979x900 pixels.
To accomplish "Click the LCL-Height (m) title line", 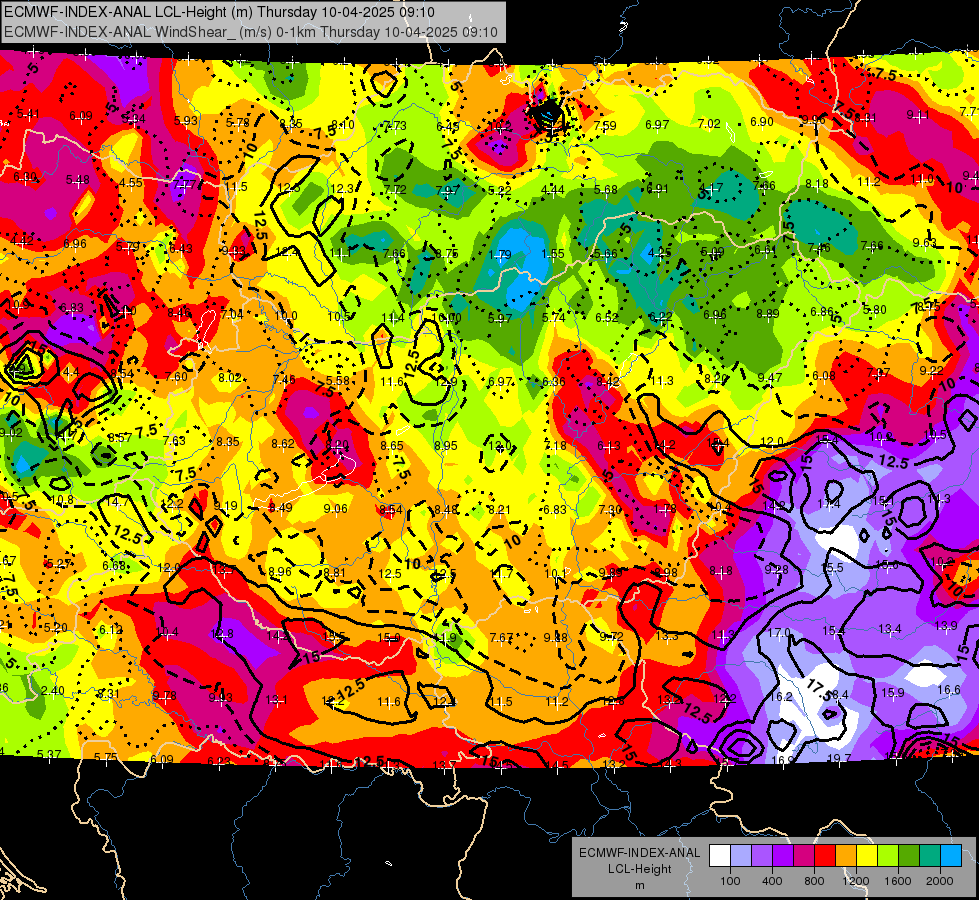I will tap(219, 12).
